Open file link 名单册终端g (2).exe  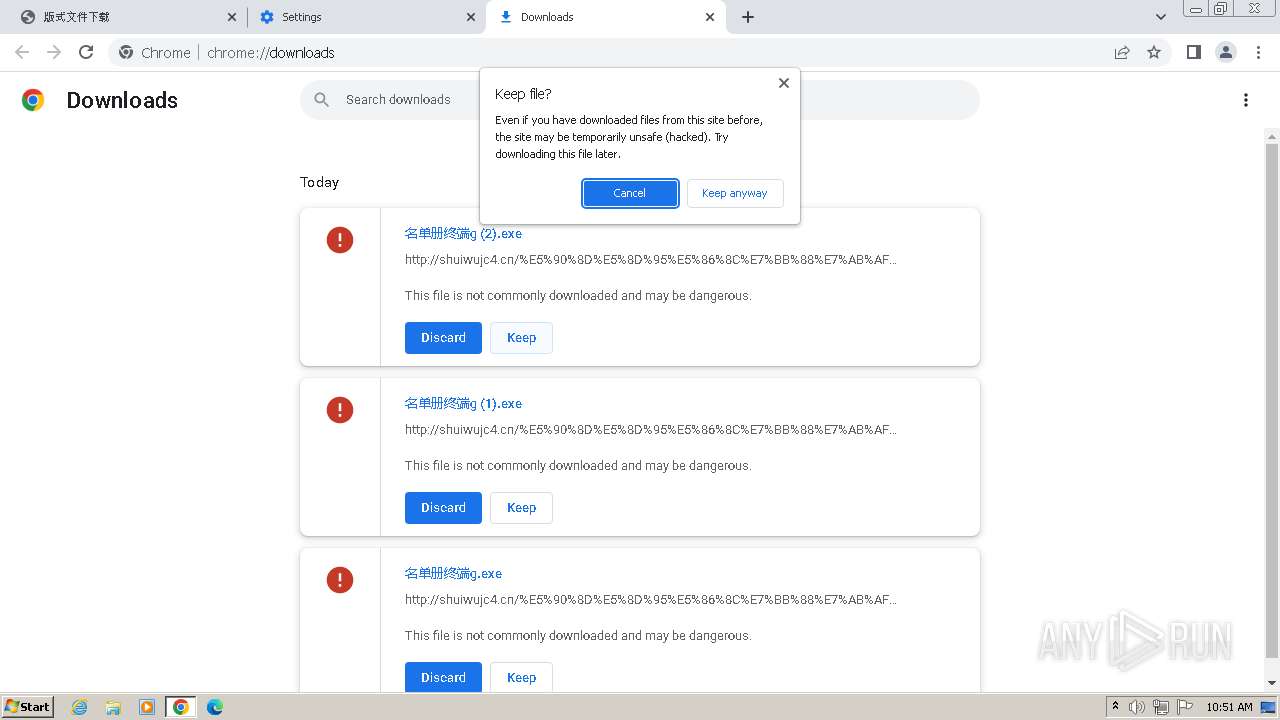click(463, 234)
